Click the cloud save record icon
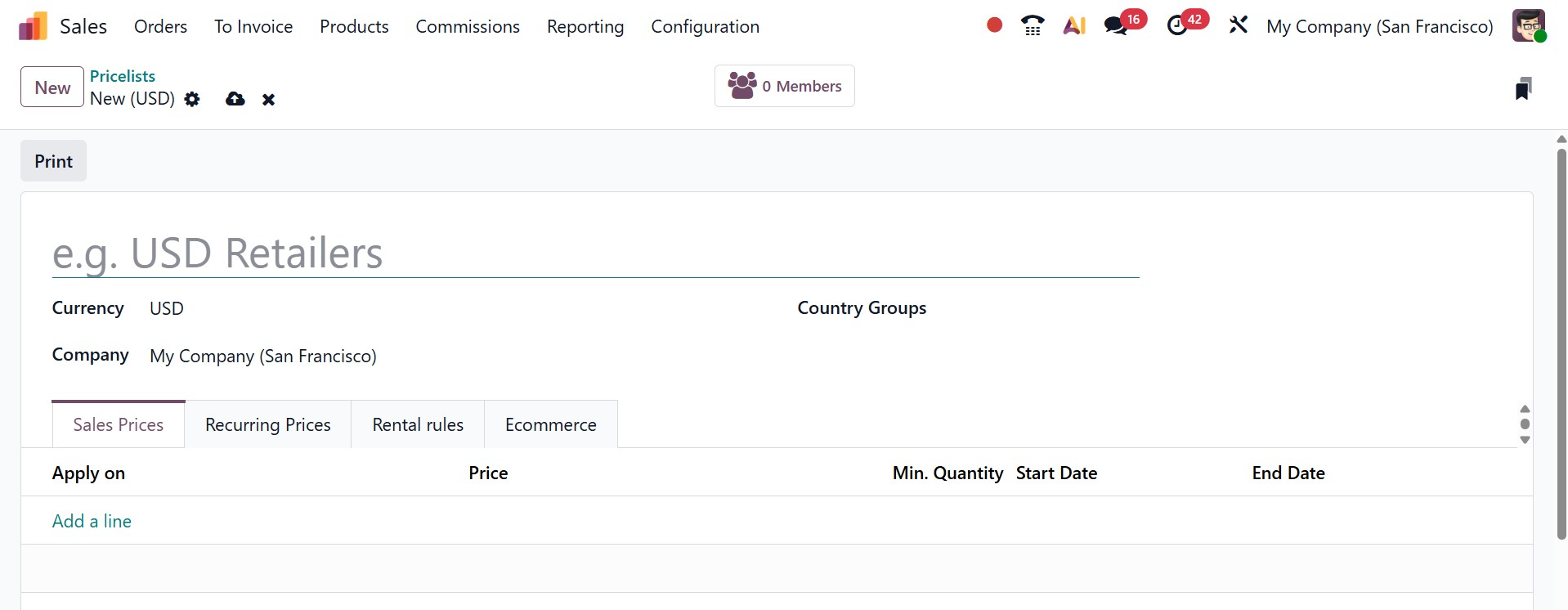The height and width of the screenshot is (610, 1568). (x=235, y=99)
